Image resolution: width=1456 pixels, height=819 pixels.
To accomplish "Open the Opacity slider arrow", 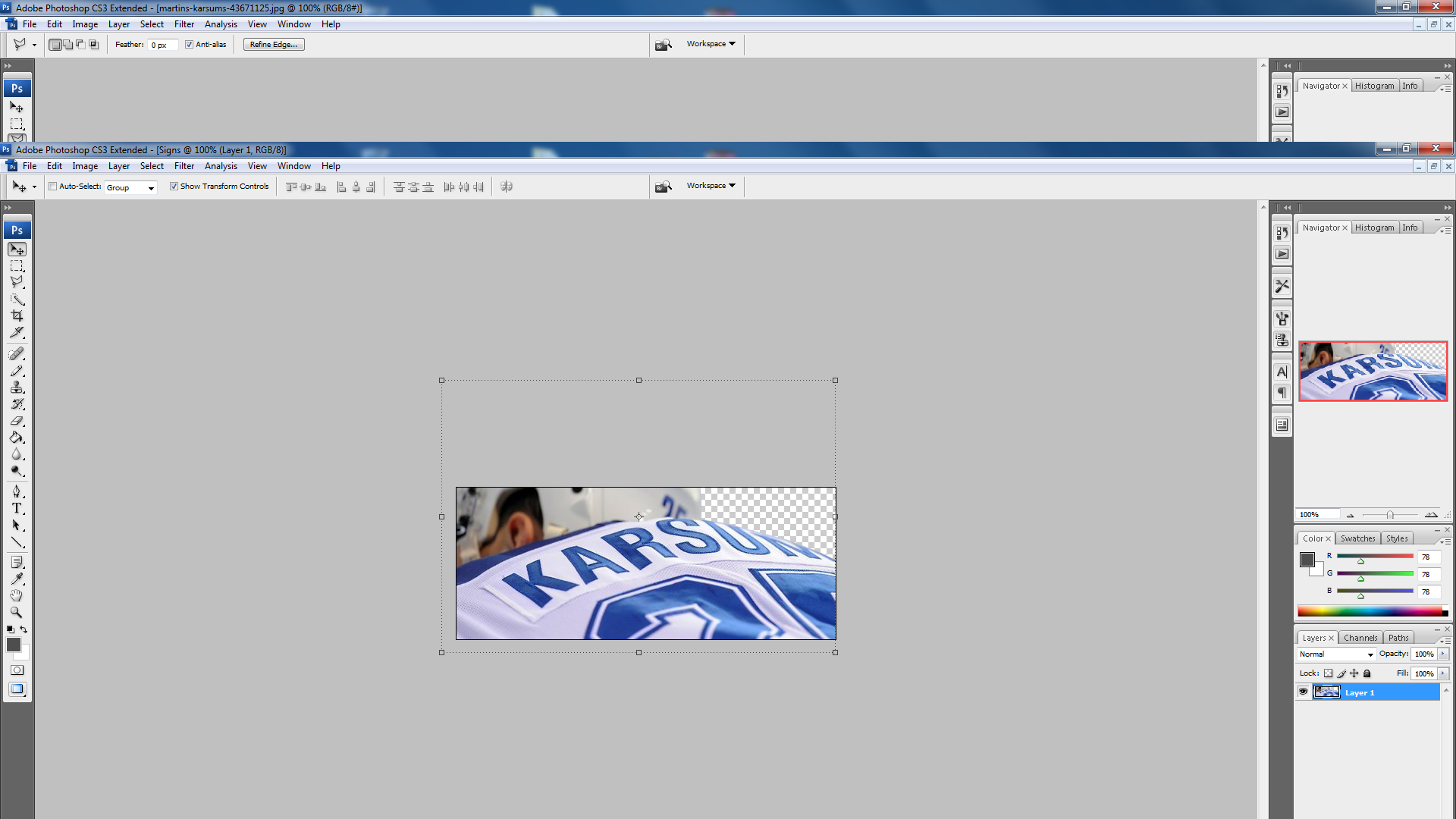I will [1443, 654].
